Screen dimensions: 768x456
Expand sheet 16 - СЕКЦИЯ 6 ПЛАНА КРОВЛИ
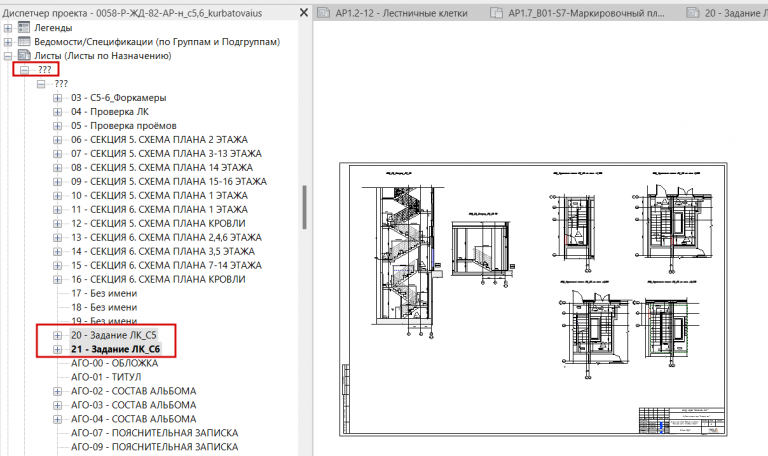tap(58, 280)
